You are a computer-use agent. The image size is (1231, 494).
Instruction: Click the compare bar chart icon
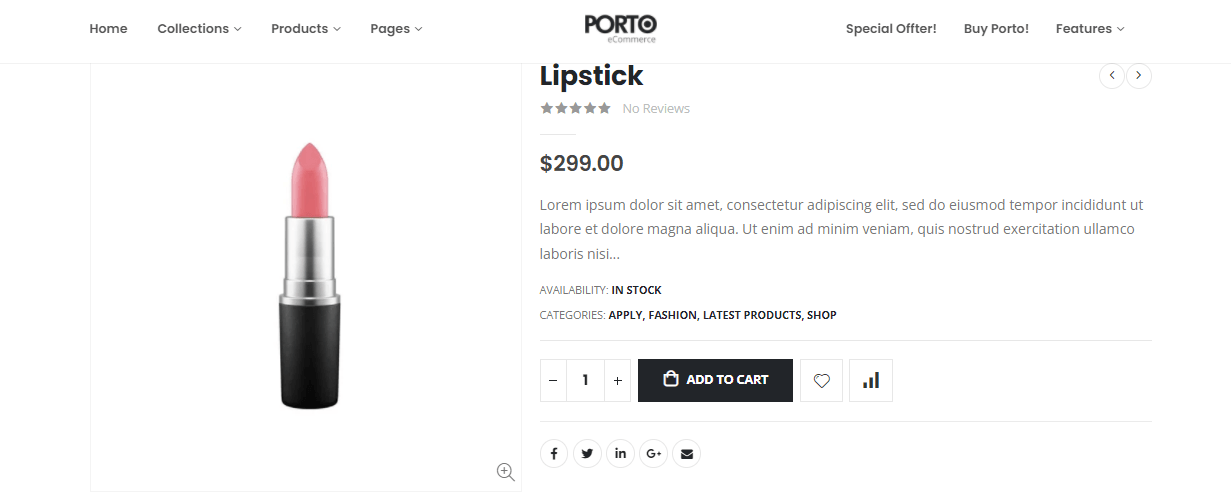click(x=871, y=380)
